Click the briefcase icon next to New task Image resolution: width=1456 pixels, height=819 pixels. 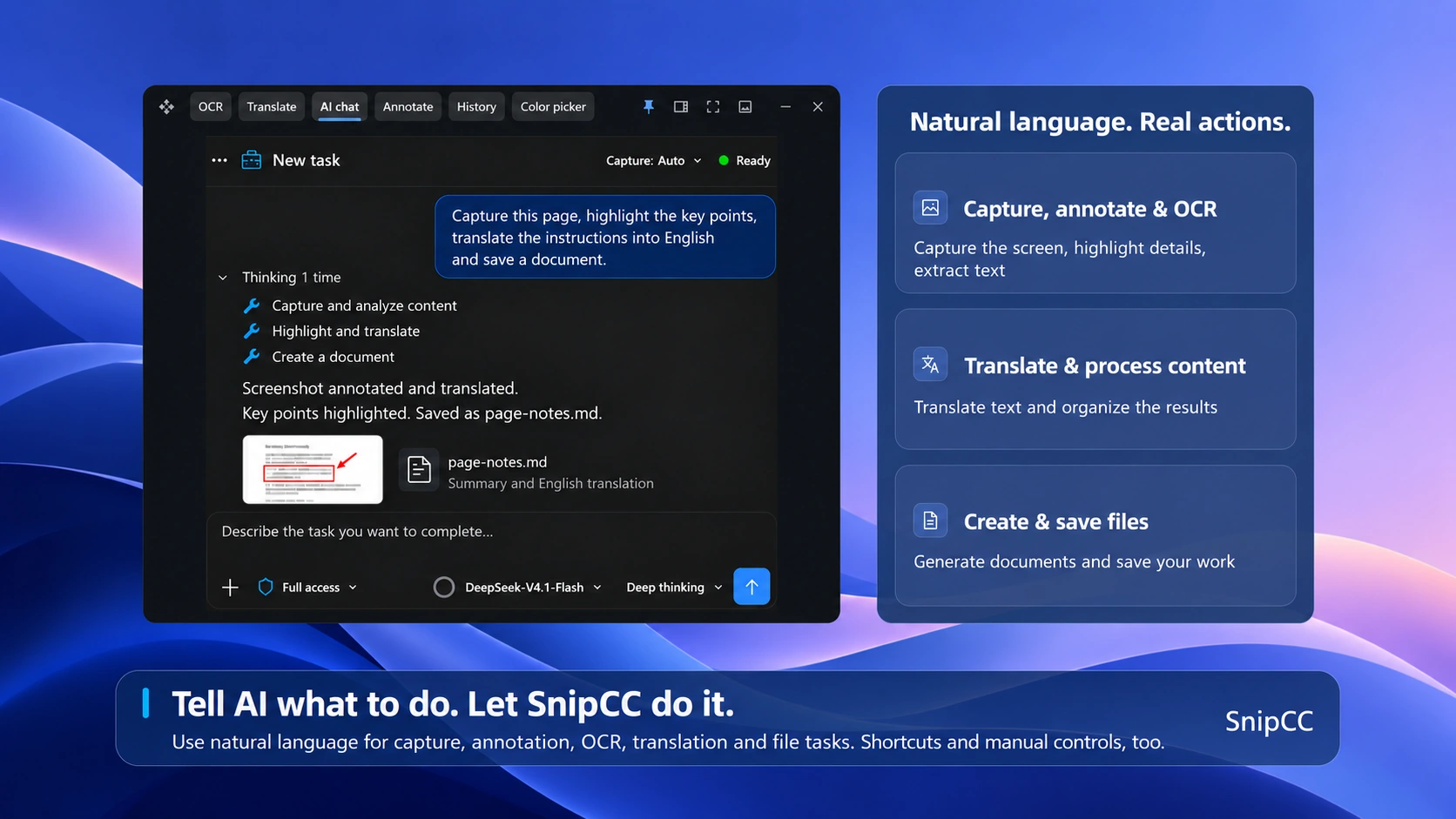click(252, 160)
